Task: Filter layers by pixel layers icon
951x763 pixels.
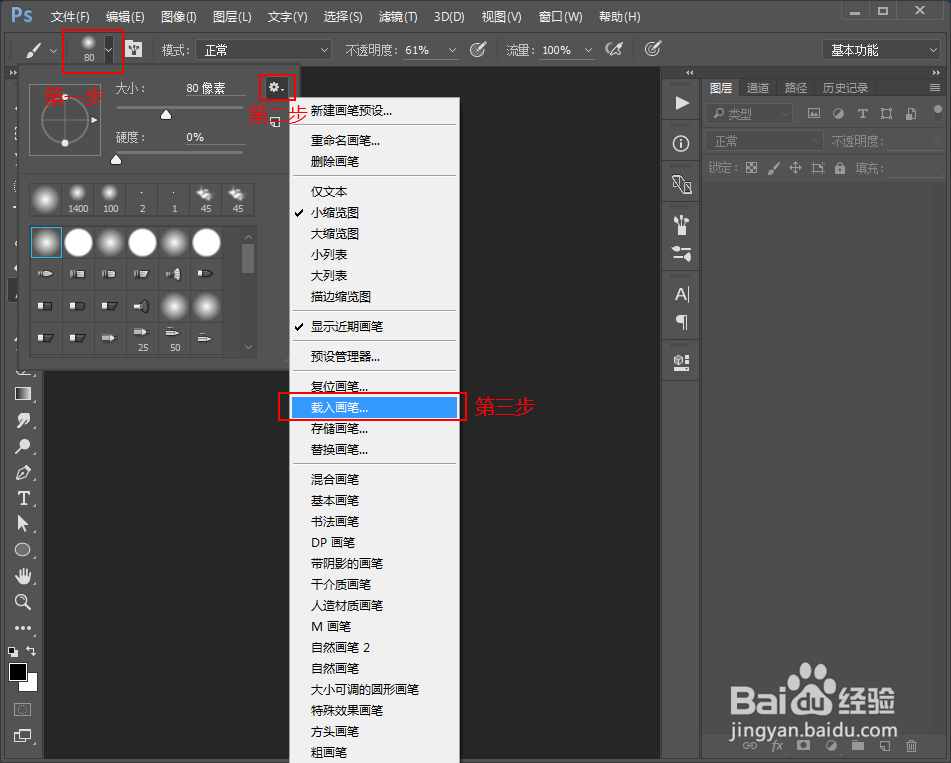Action: pyautogui.click(x=814, y=113)
